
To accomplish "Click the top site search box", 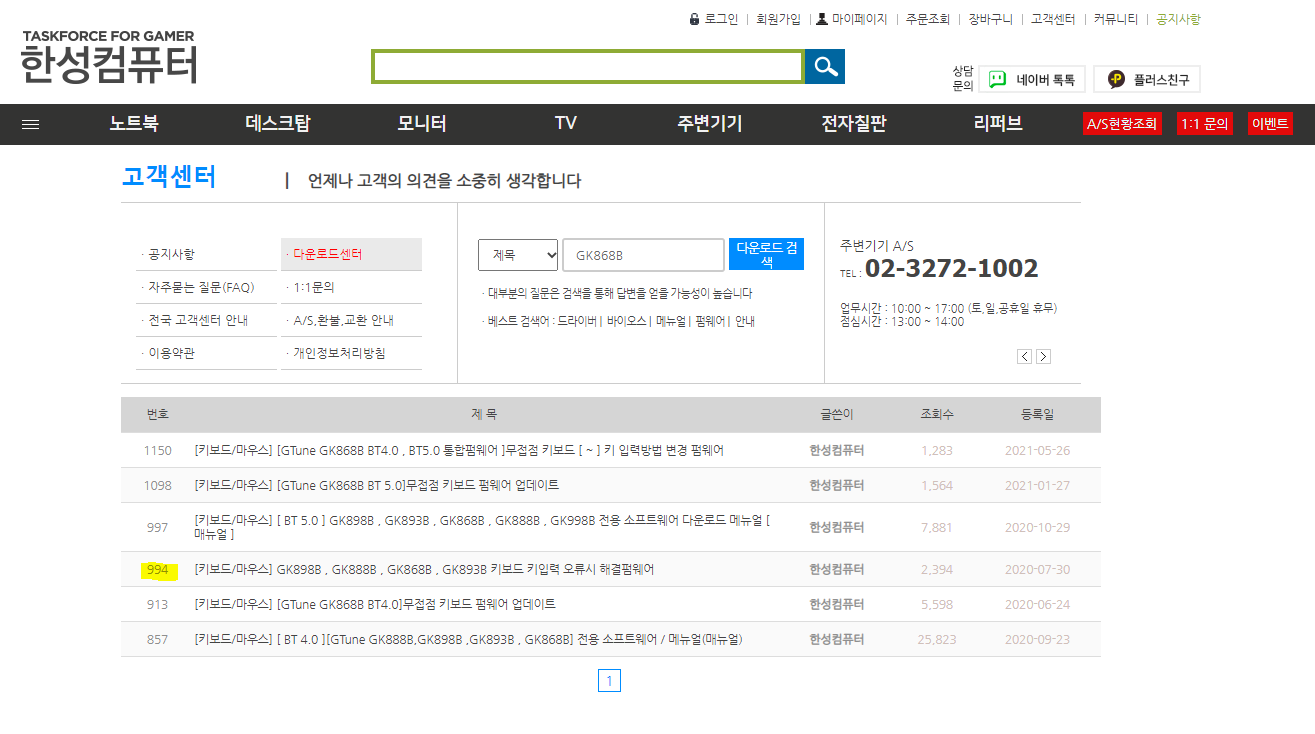I will point(588,67).
